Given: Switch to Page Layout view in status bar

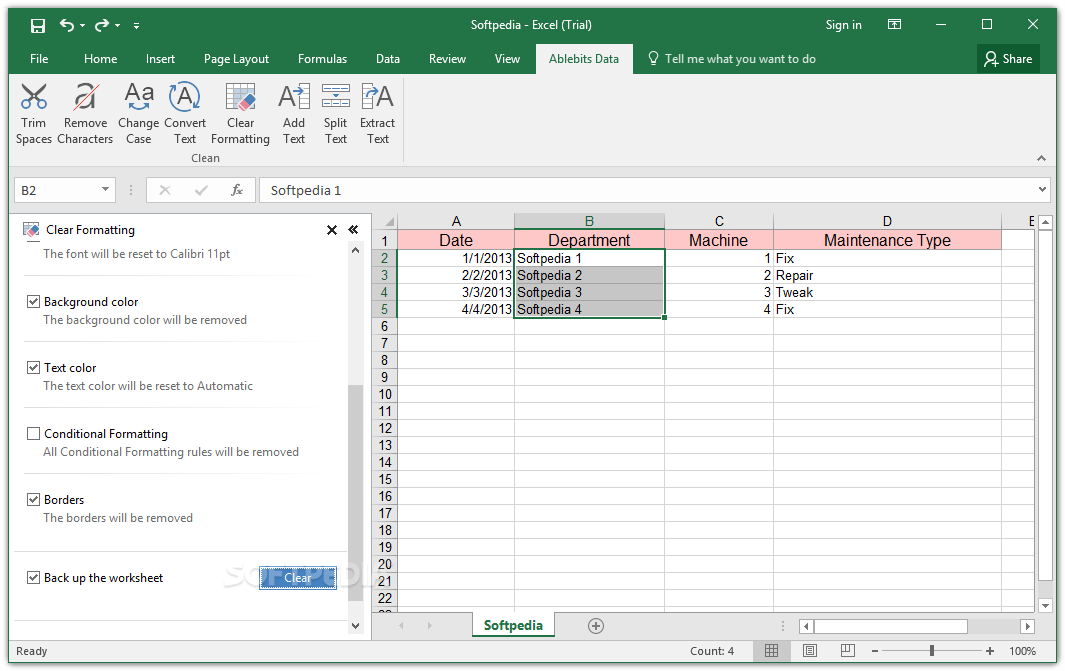Looking at the screenshot, I should point(810,651).
